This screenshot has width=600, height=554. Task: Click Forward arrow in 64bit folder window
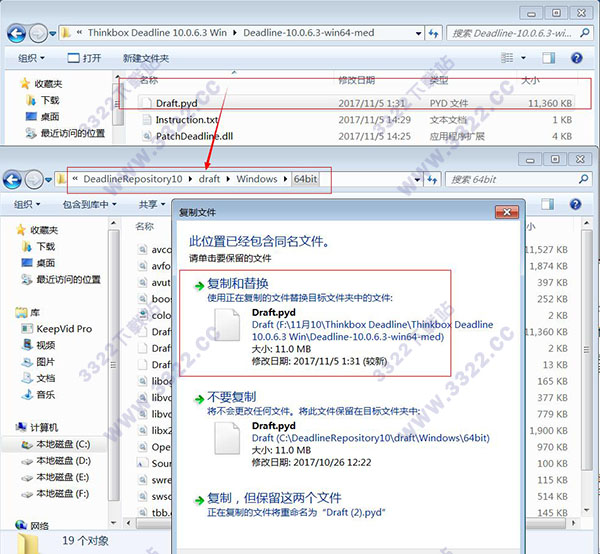pyautogui.click(x=34, y=179)
